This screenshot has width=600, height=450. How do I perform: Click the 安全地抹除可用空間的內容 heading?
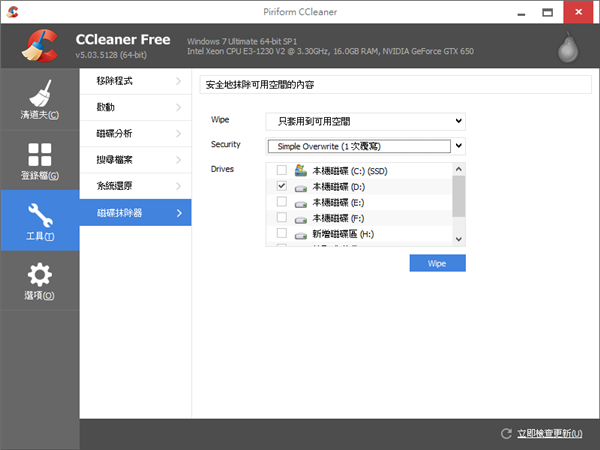pyautogui.click(x=260, y=85)
